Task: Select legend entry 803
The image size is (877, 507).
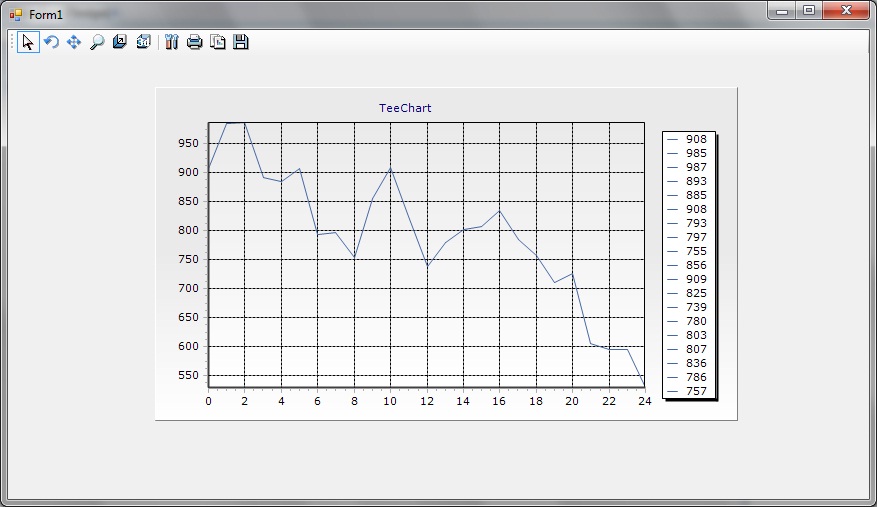Action: click(x=696, y=335)
